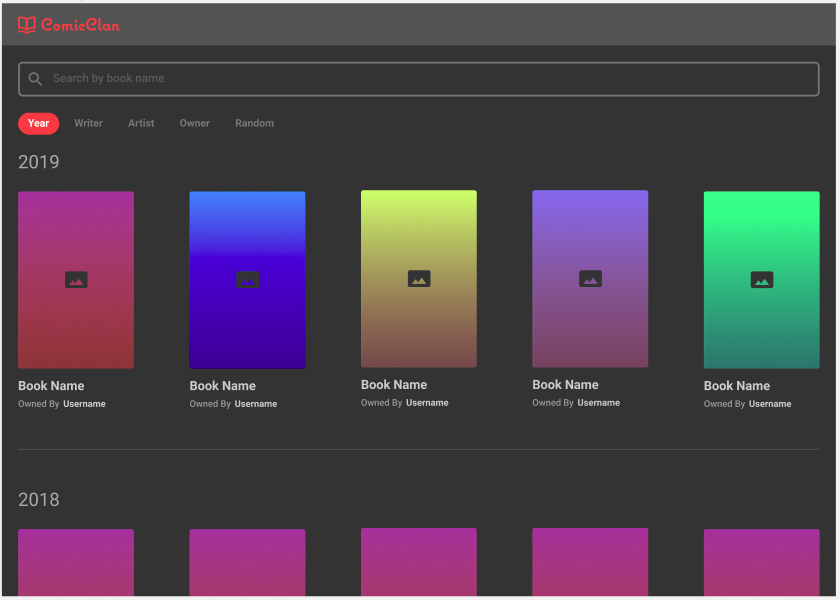
Task: Open the second book cover under 2018
Action: 248,562
